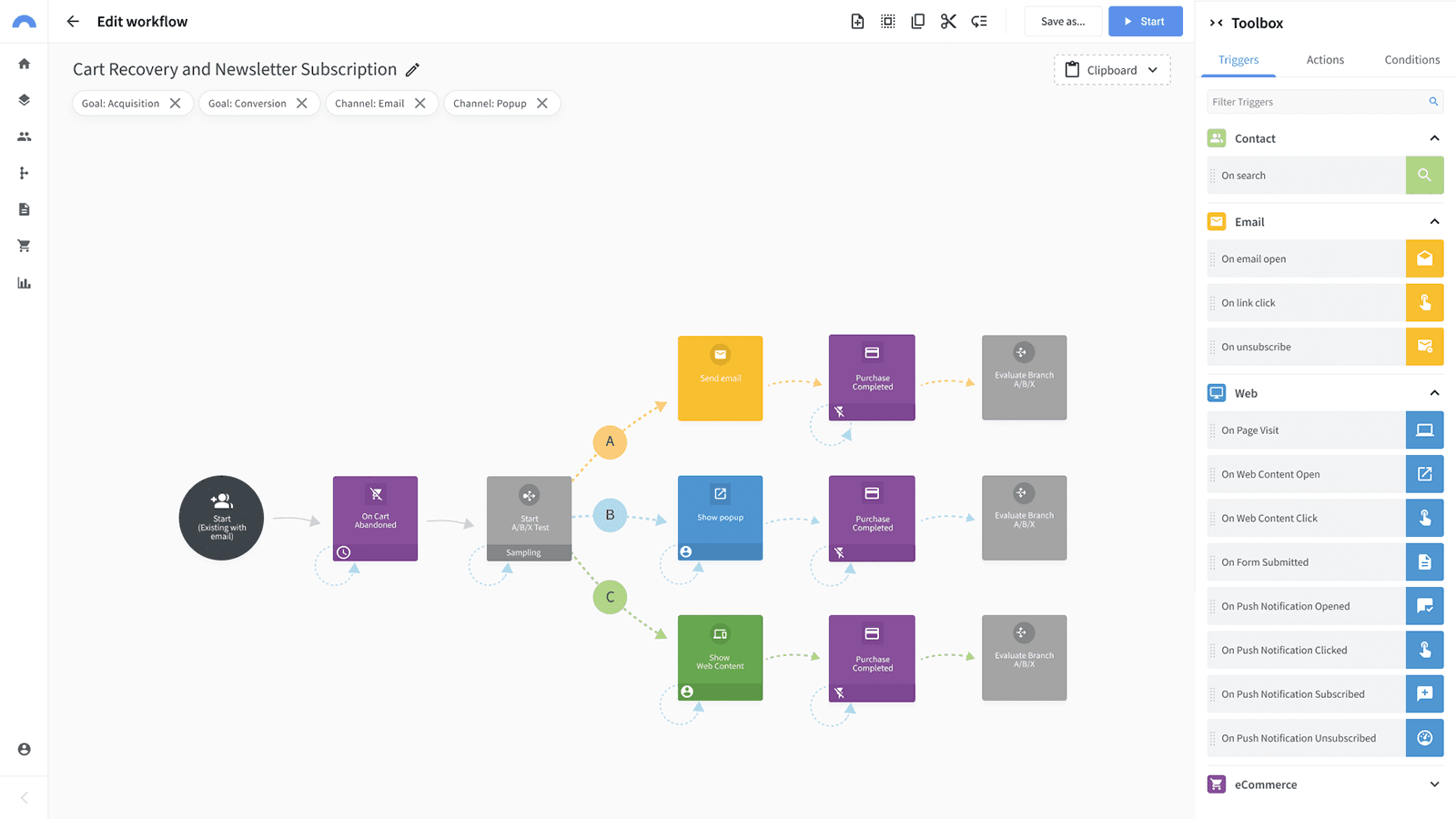
Task: Click inside the Filter Triggers search field
Action: (x=1310, y=101)
